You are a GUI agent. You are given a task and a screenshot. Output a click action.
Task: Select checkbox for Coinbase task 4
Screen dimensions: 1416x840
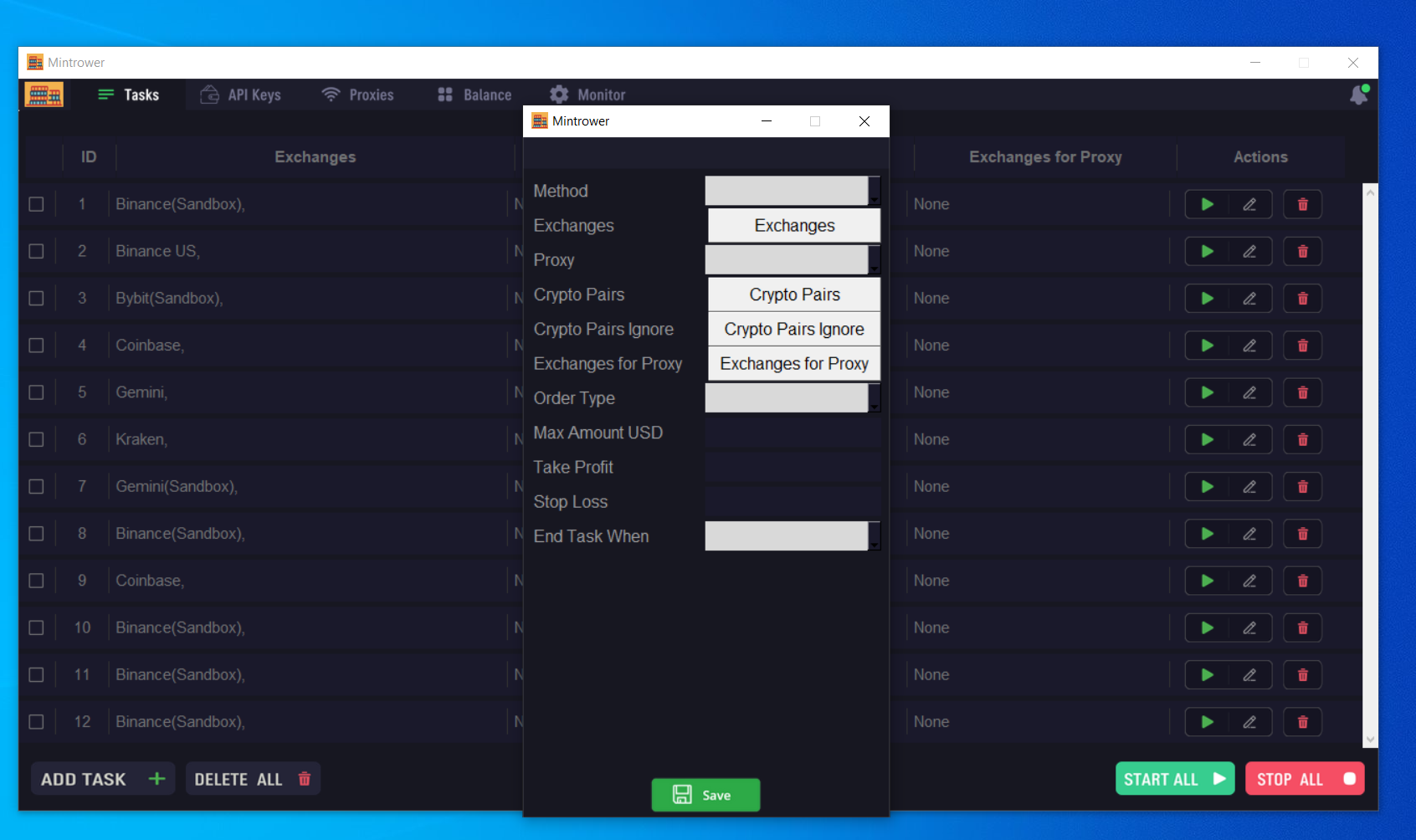click(x=37, y=346)
